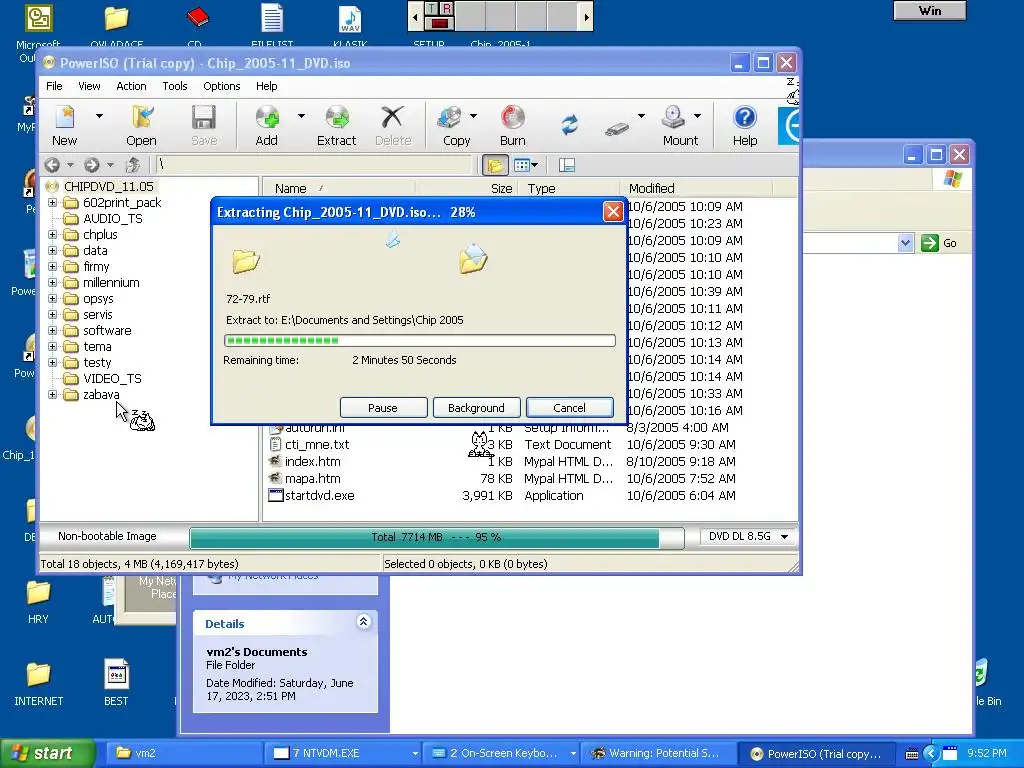Viewport: 1024px width, 768px height.
Task: Click the New image toolbar icon
Action: (x=65, y=125)
